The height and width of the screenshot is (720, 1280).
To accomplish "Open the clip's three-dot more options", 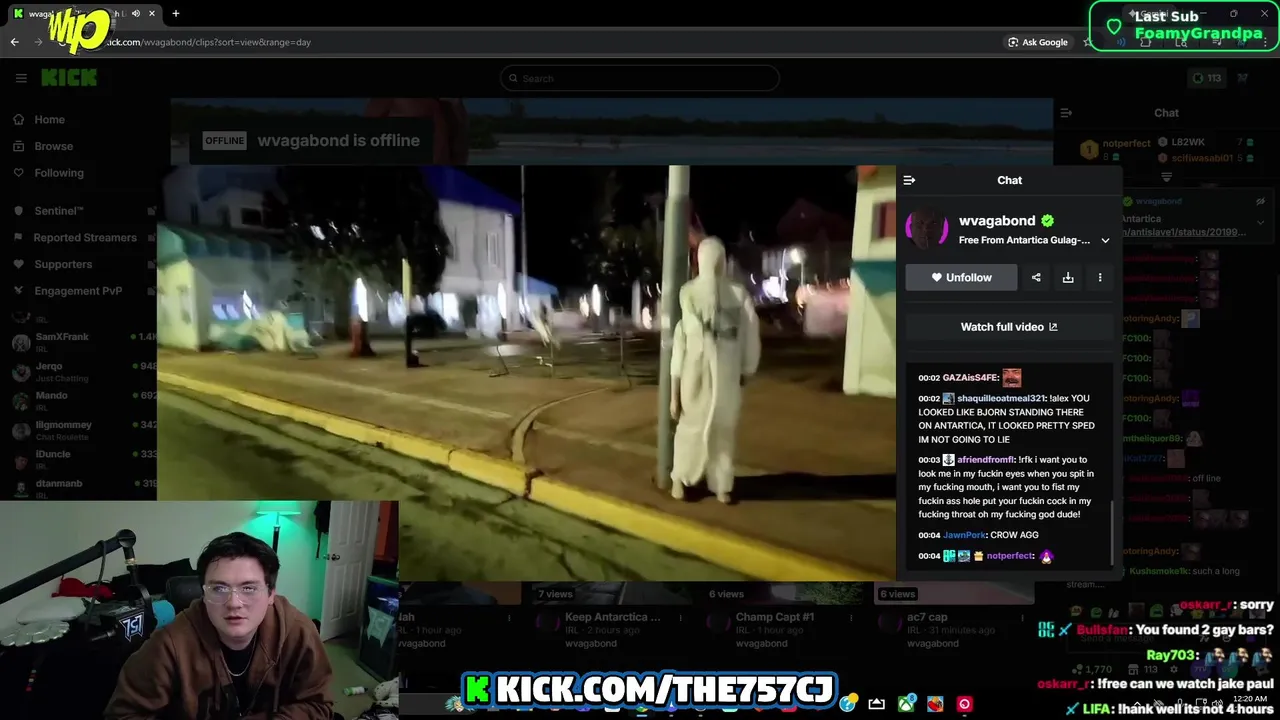I will click(1100, 277).
